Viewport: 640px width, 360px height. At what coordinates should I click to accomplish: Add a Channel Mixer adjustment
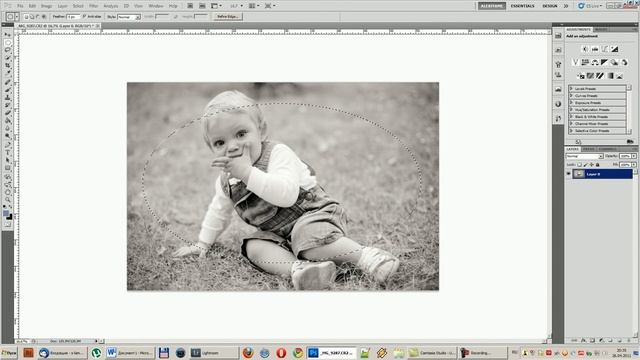pos(624,62)
